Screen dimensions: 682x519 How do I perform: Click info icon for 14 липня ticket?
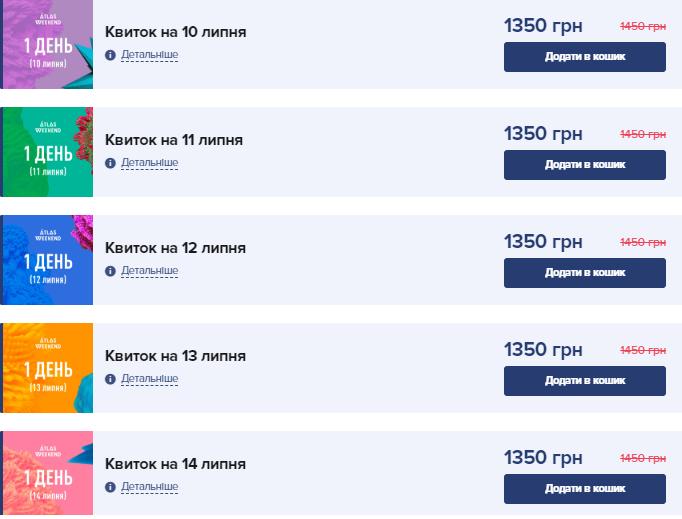[x=111, y=487]
